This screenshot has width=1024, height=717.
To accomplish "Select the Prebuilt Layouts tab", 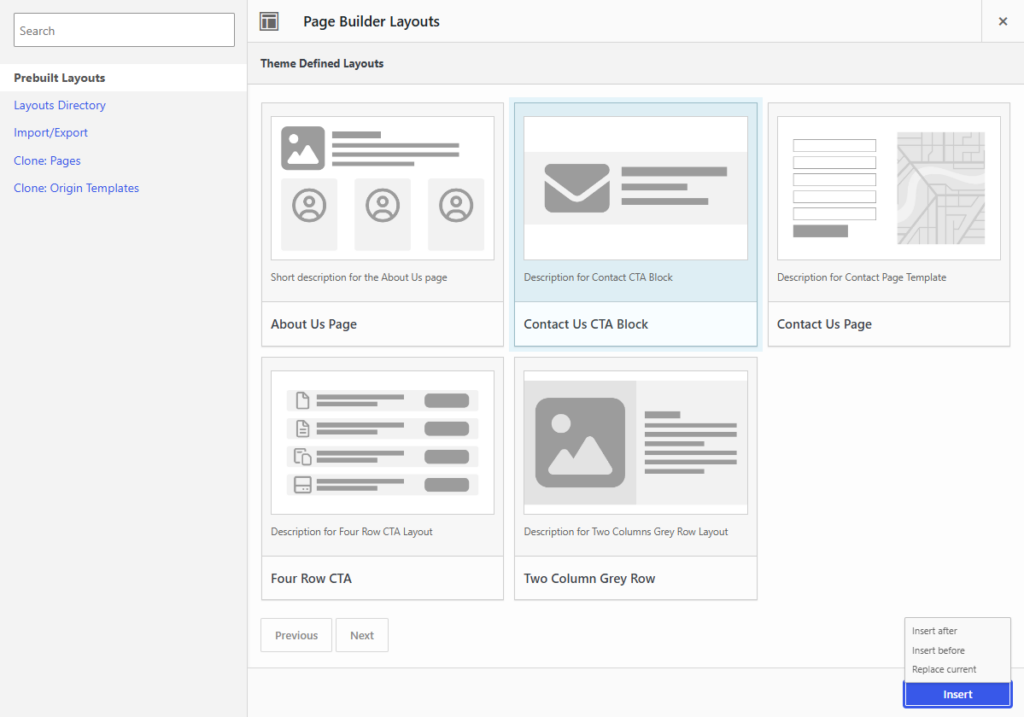I will tap(123, 78).
